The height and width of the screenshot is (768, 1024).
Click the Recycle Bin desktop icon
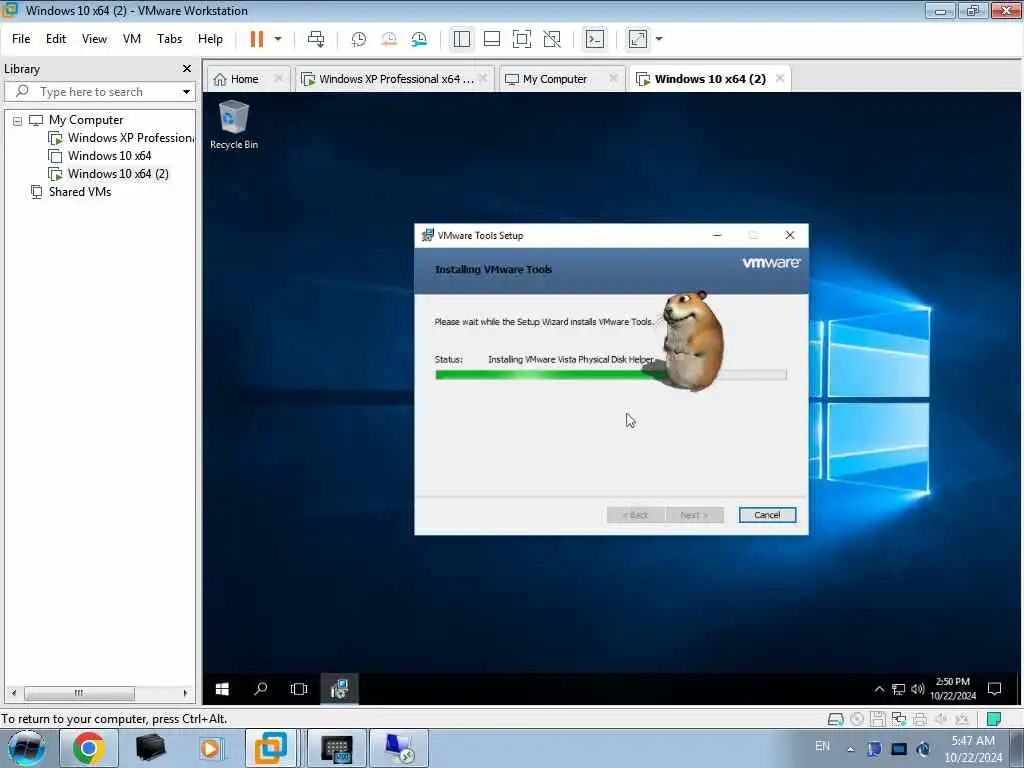pos(234,125)
